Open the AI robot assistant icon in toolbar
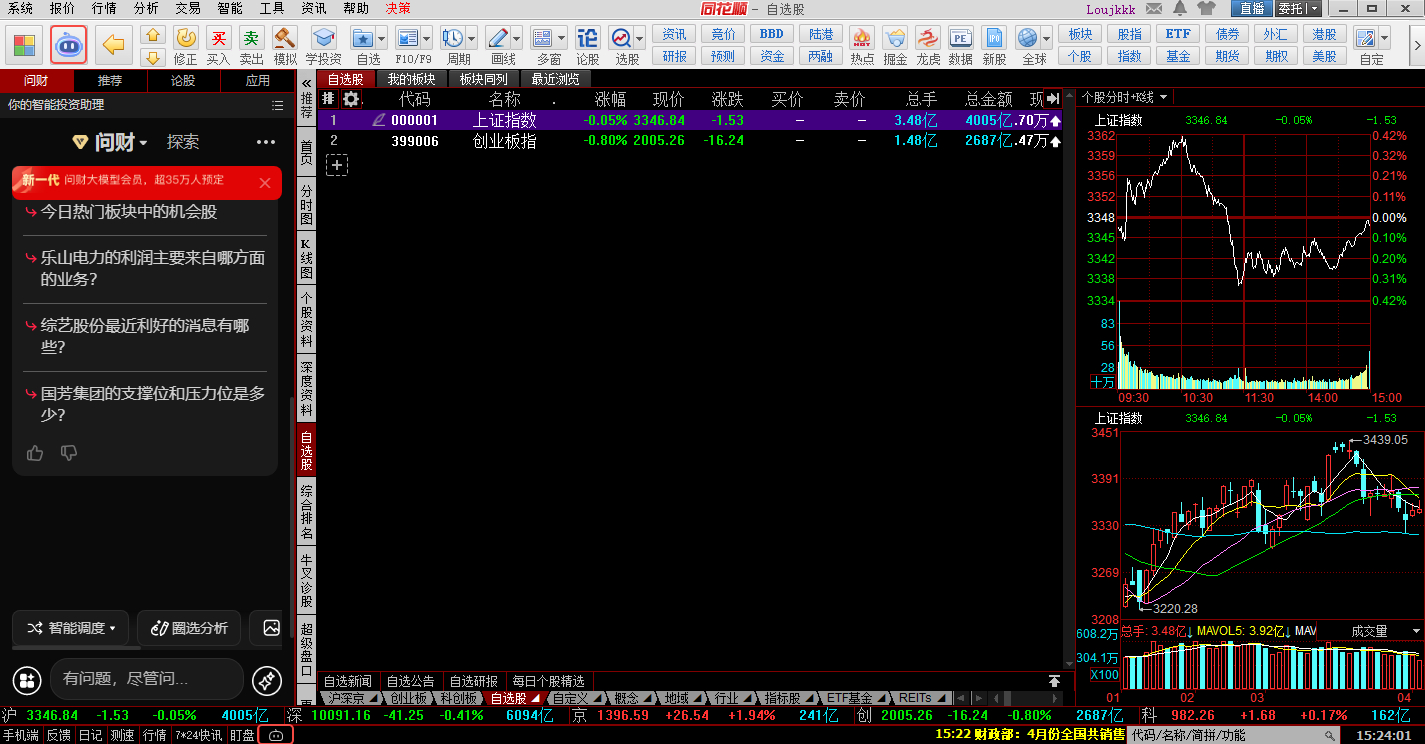The height and width of the screenshot is (744, 1425). click(x=68, y=45)
